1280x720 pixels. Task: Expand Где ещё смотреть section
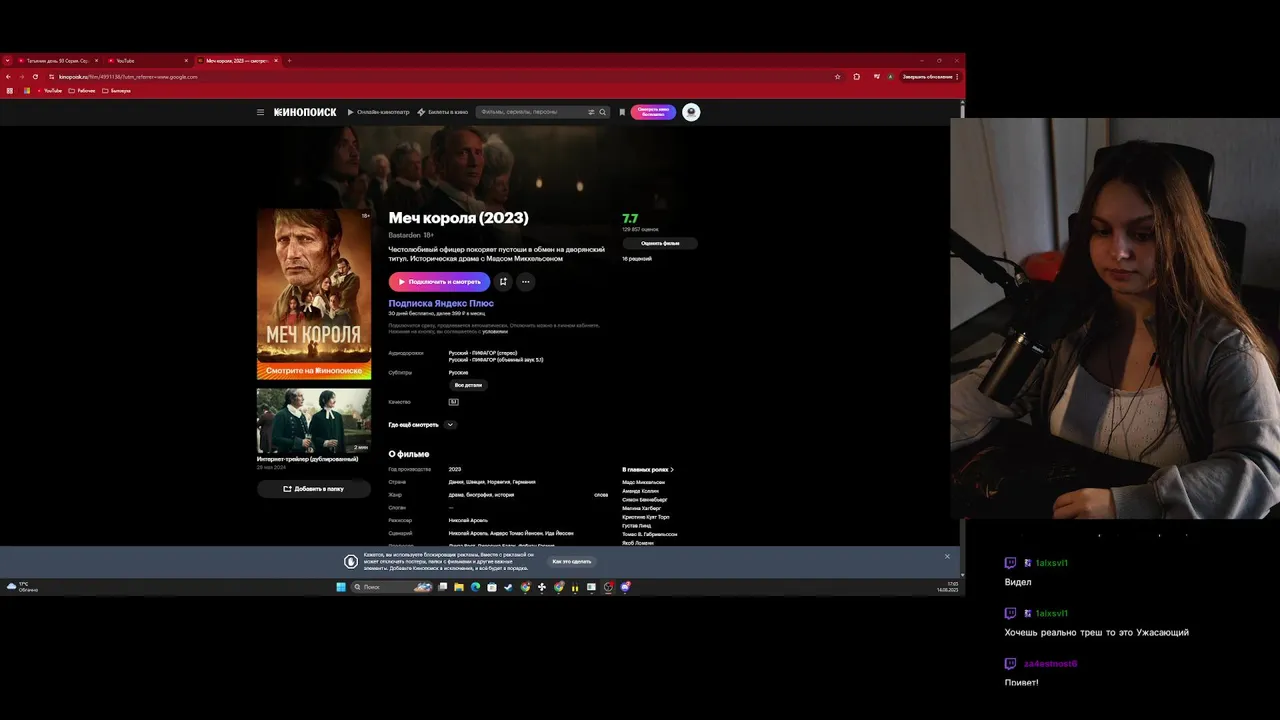click(x=422, y=425)
